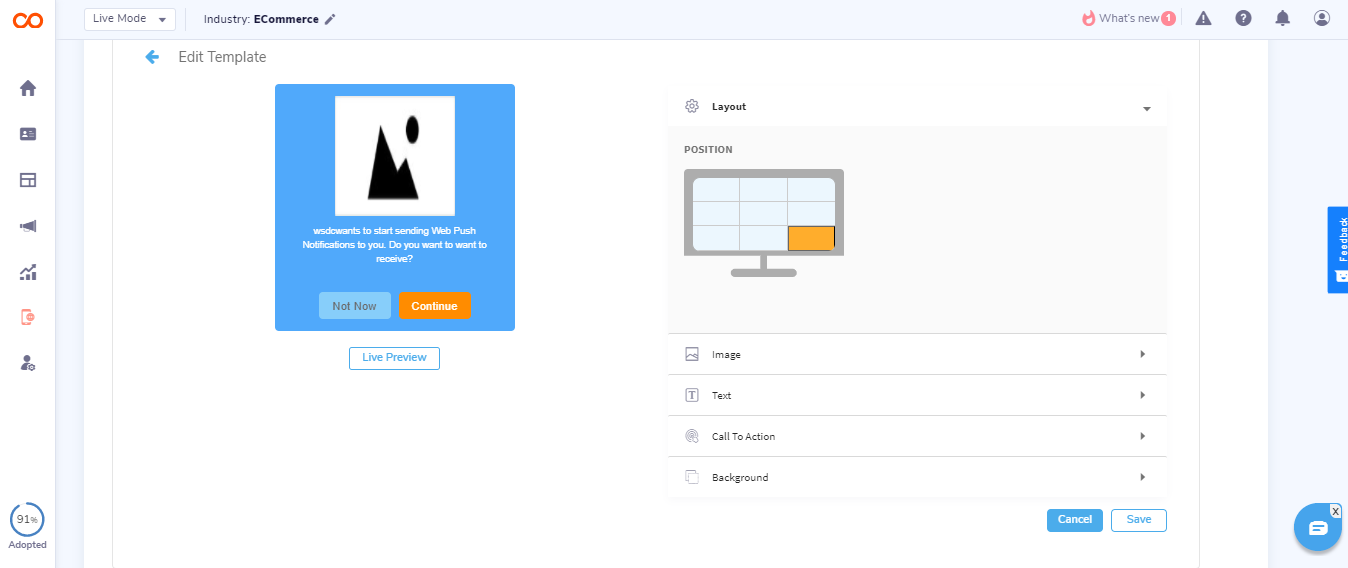
Task: Expand the Background section arrow
Action: coord(1142,477)
